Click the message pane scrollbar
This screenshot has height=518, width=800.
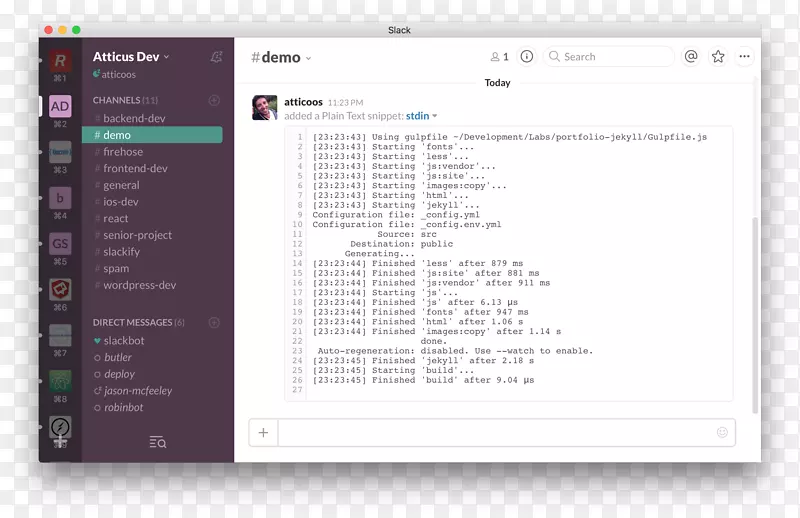pyautogui.click(x=755, y=315)
